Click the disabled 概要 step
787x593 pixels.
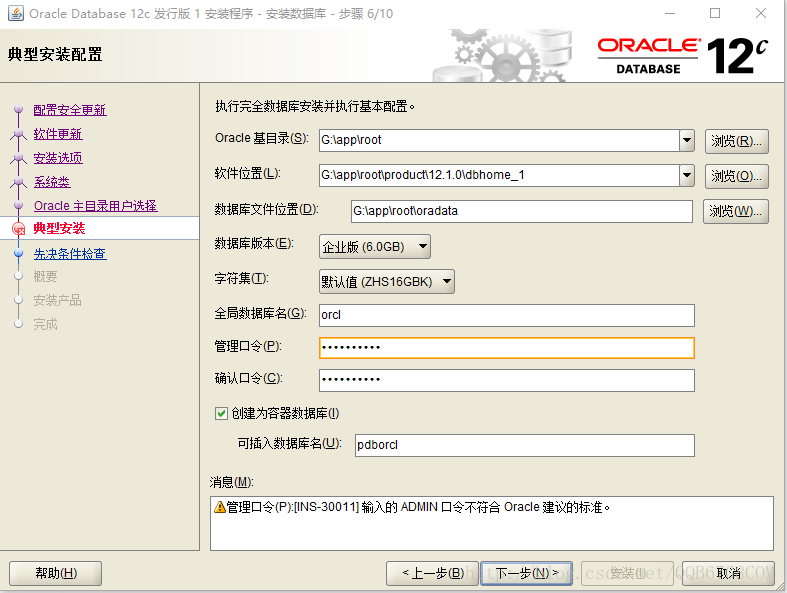45,277
